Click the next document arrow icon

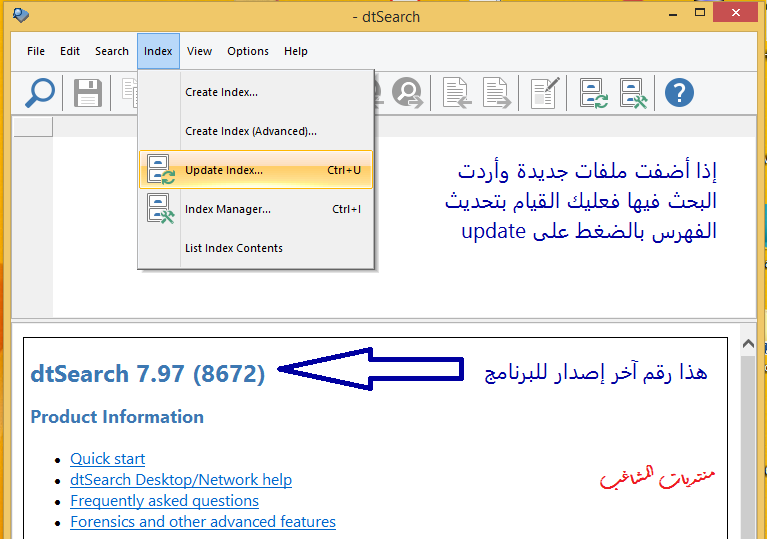[497, 93]
